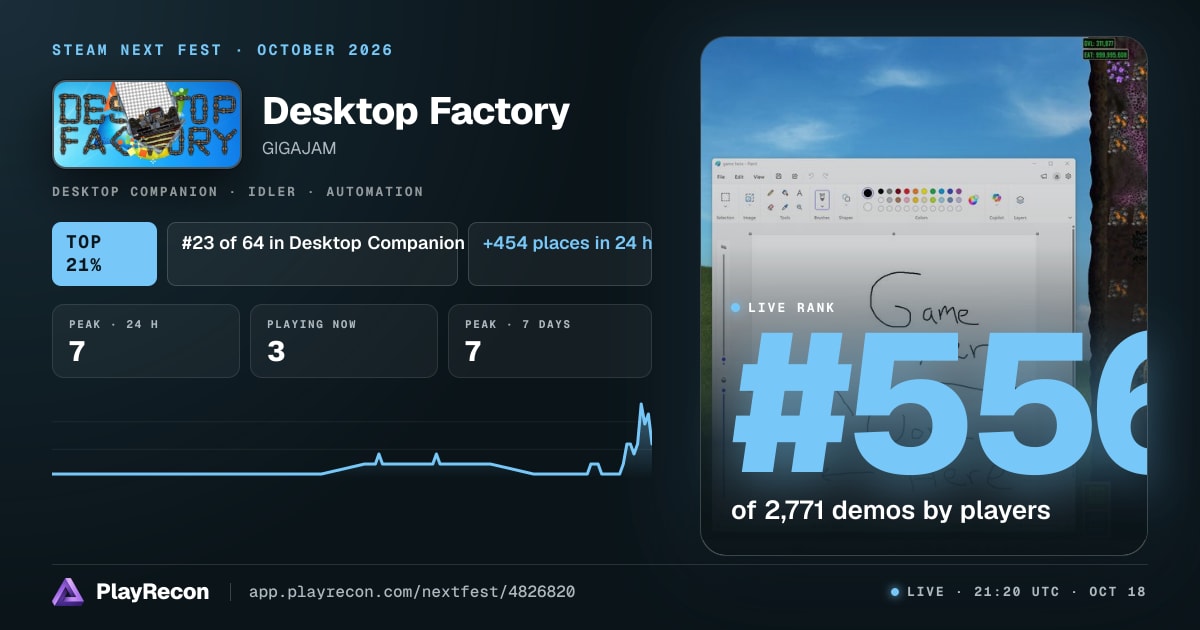Open the View menu in Paint
The image size is (1200, 630).
pos(759,177)
